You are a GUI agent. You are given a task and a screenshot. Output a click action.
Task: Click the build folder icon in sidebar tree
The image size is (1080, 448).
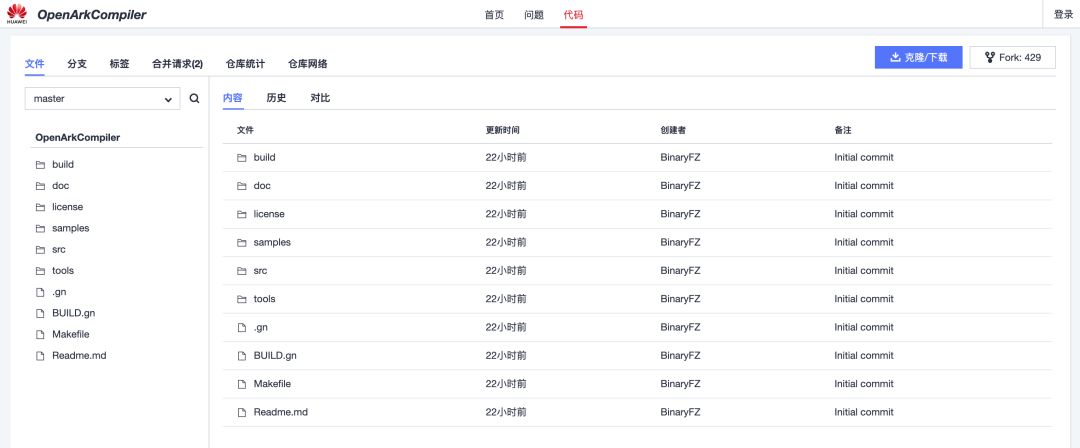[x=40, y=165]
